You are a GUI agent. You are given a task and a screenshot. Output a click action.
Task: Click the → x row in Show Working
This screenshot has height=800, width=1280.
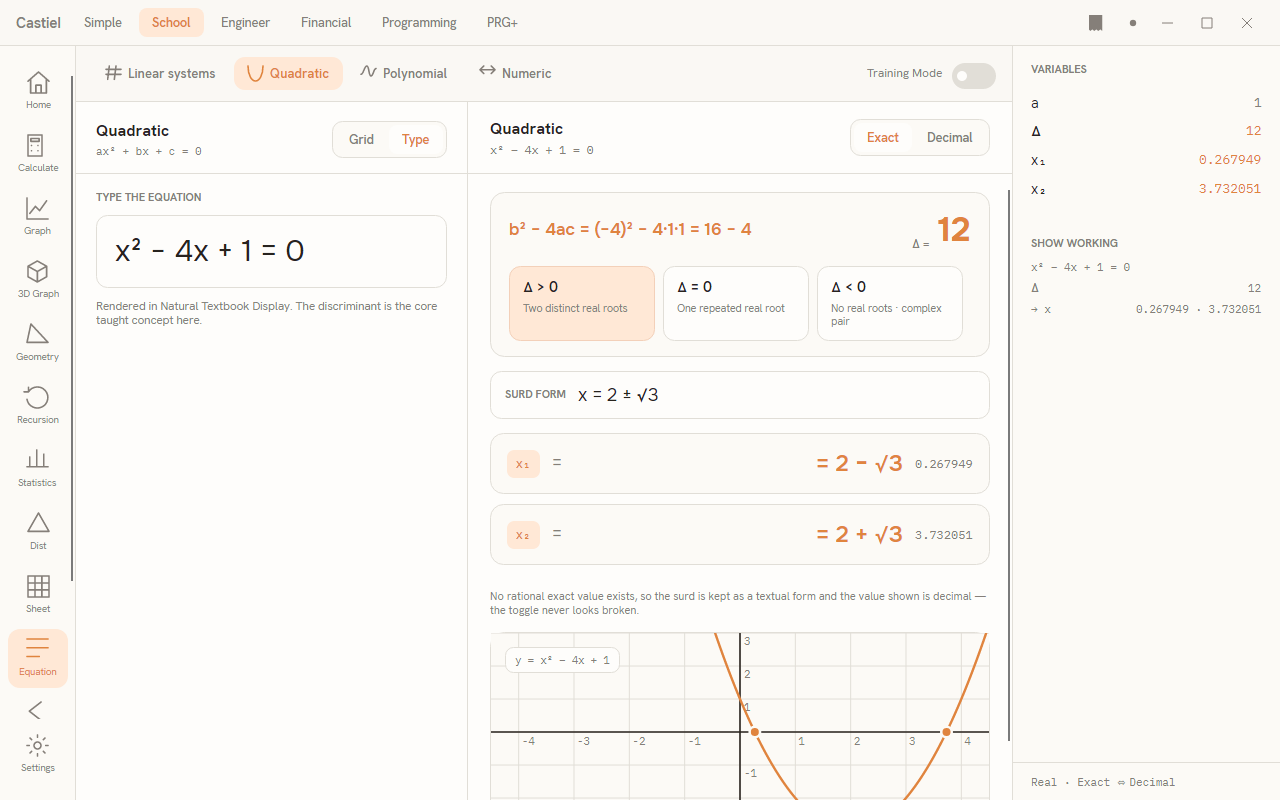point(1146,309)
